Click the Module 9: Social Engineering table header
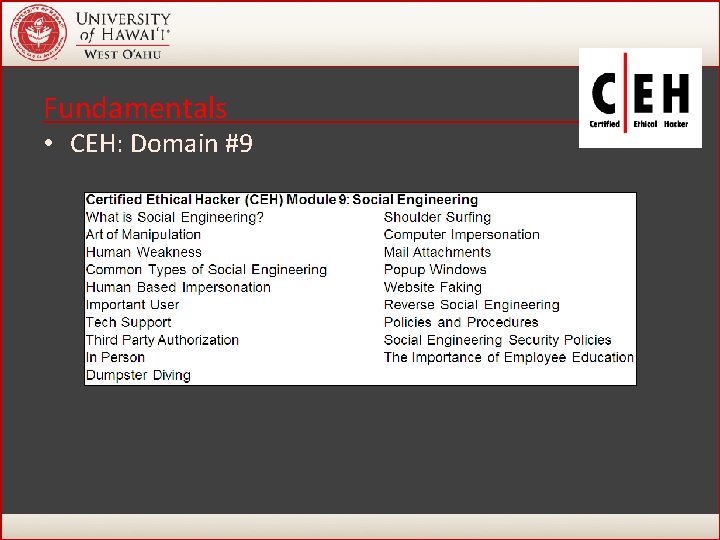The image size is (720, 540). tap(282, 200)
